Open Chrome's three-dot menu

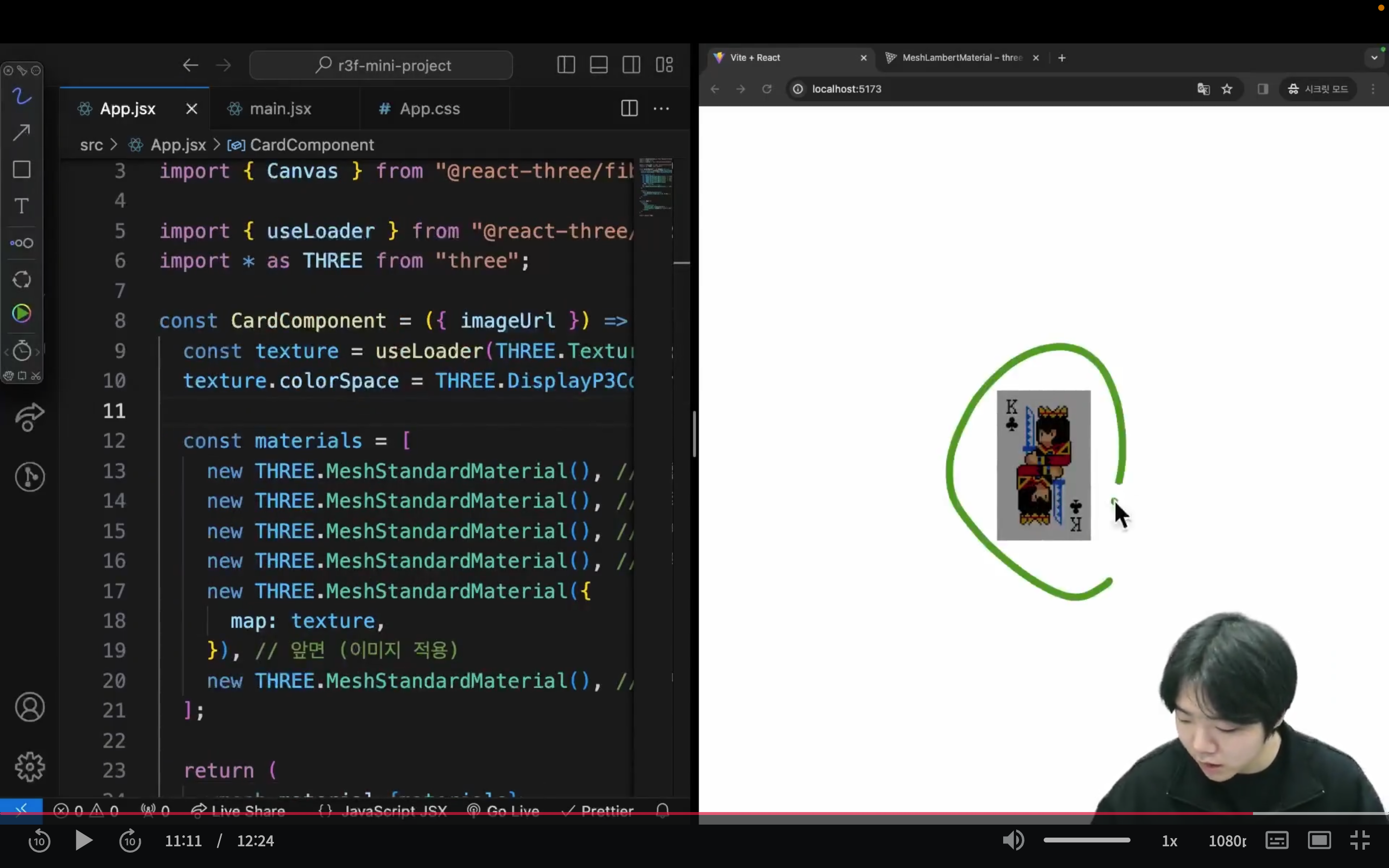1373,89
